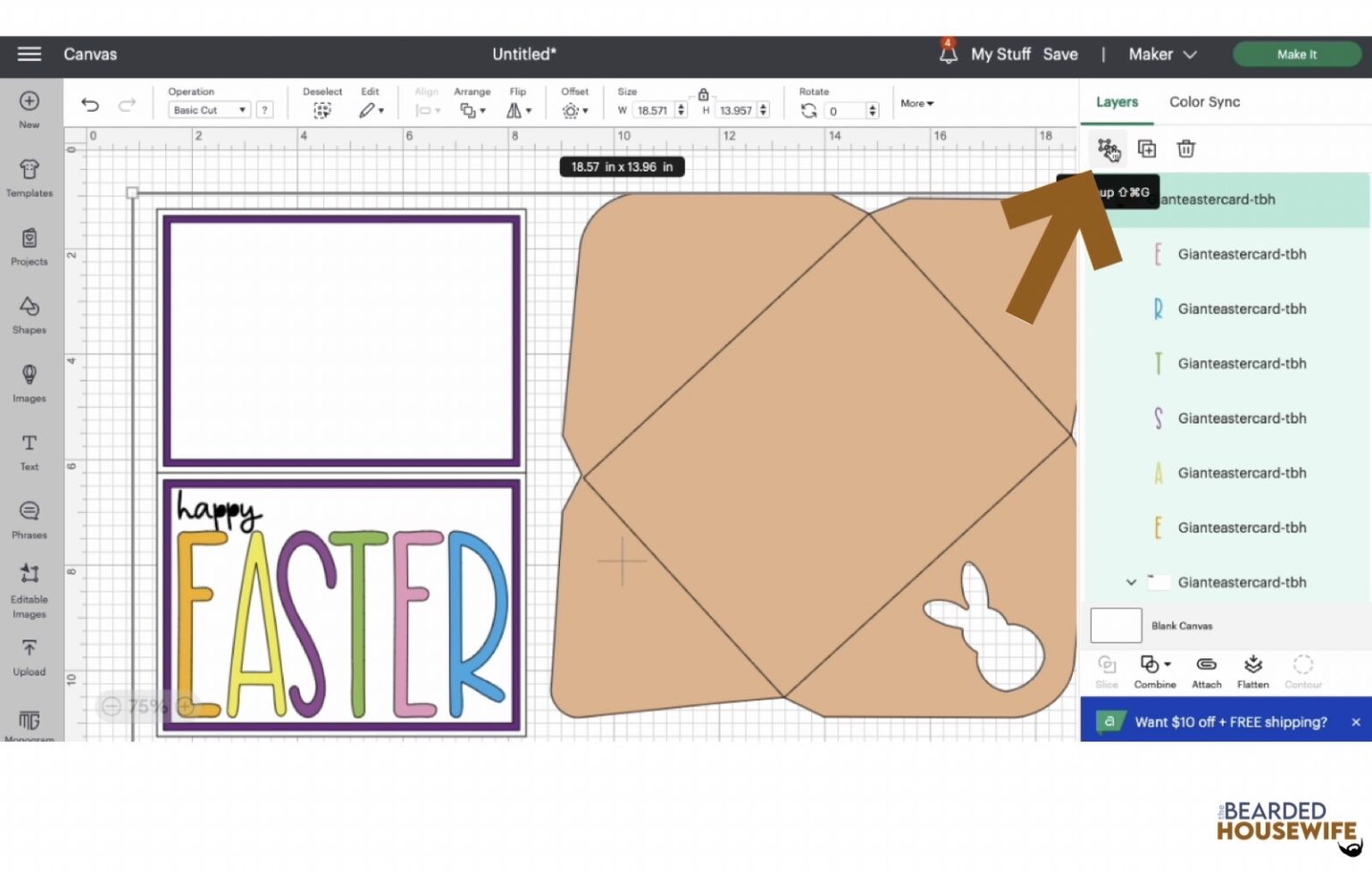1372x872 pixels.
Task: Switch to the Color Sync tab
Action: click(x=1203, y=101)
